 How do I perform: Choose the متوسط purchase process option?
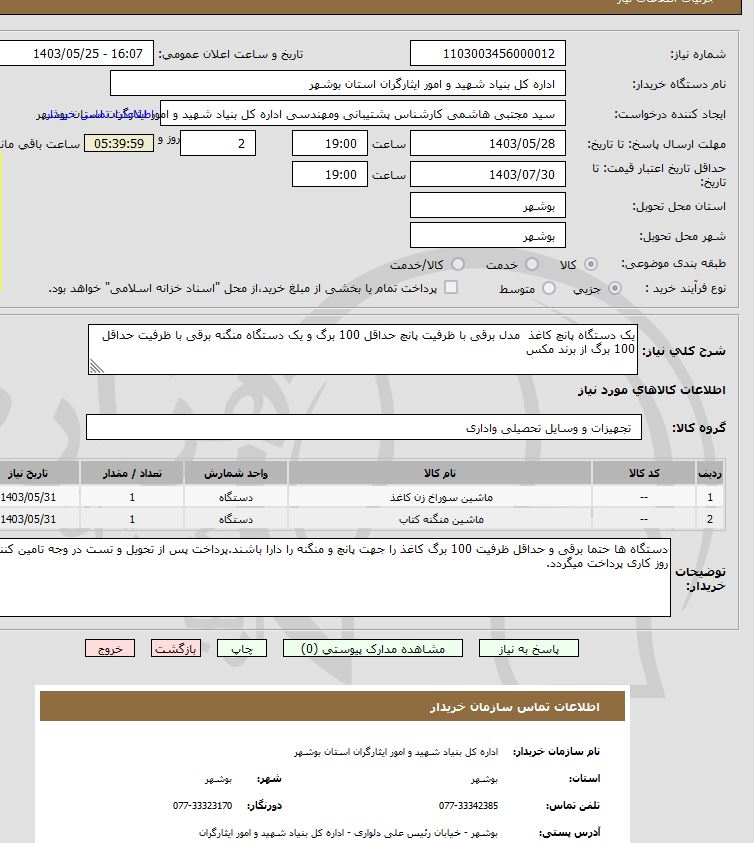tap(549, 289)
